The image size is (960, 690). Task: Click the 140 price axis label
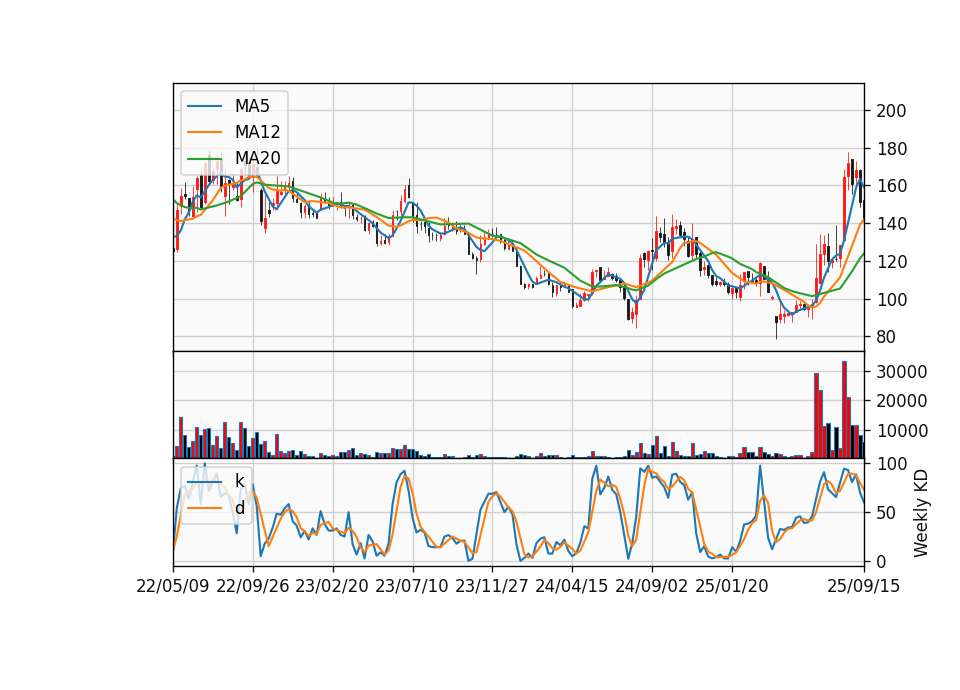(x=891, y=224)
